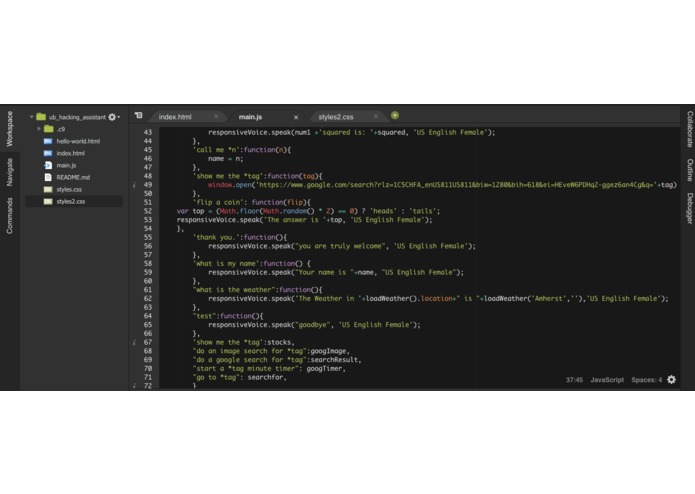Click the JavaScript language mode in status bar
695x494 pixels.
(607, 380)
